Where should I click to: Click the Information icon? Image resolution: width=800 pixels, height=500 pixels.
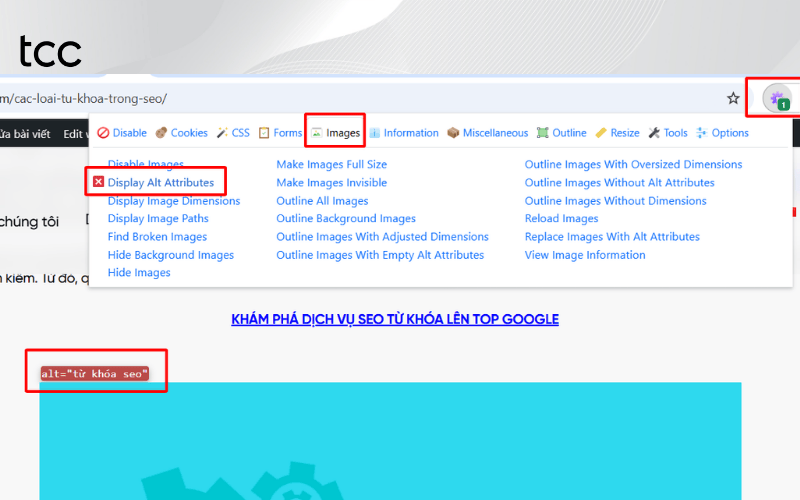point(374,133)
